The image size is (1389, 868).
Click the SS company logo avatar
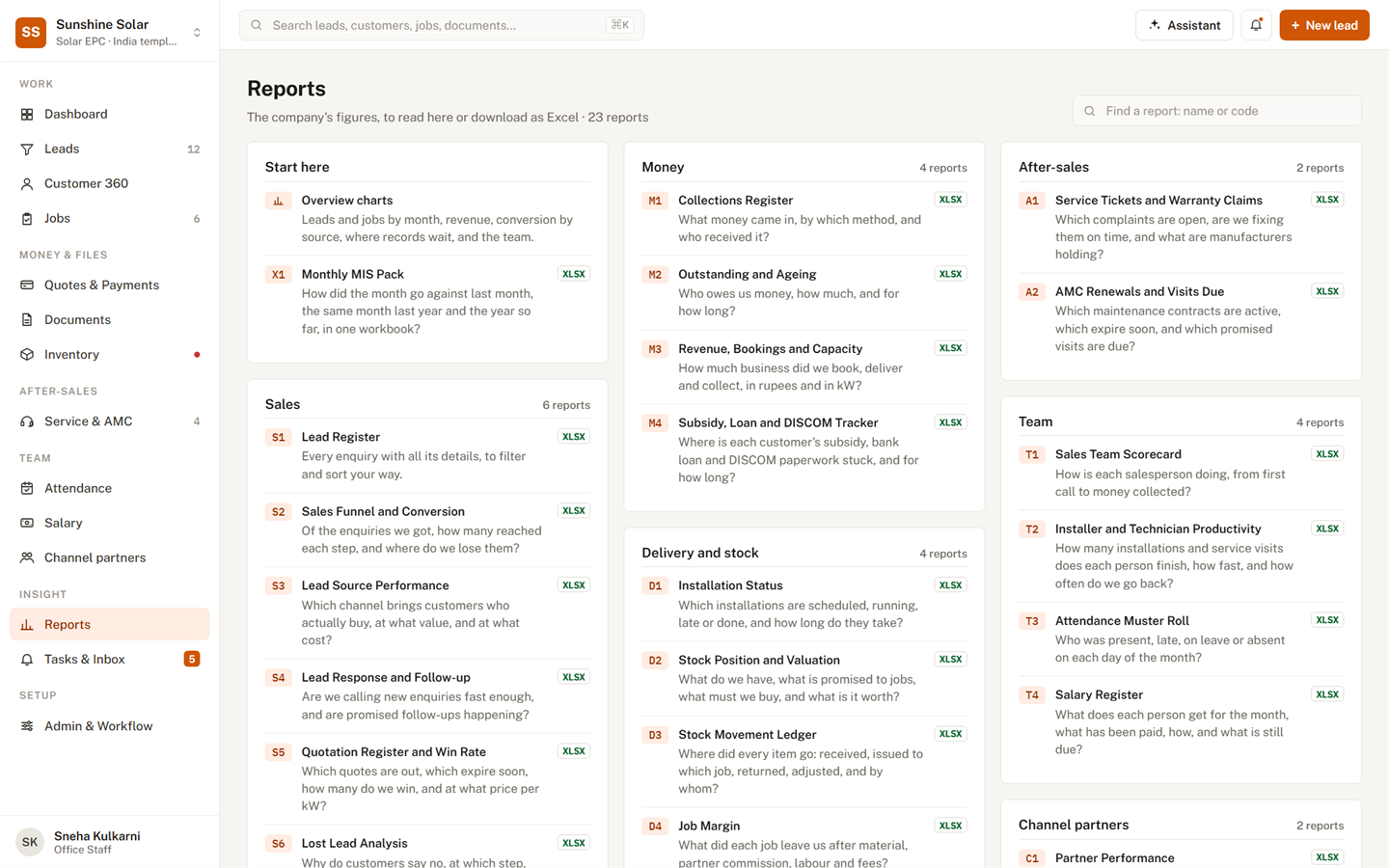pyautogui.click(x=31, y=32)
